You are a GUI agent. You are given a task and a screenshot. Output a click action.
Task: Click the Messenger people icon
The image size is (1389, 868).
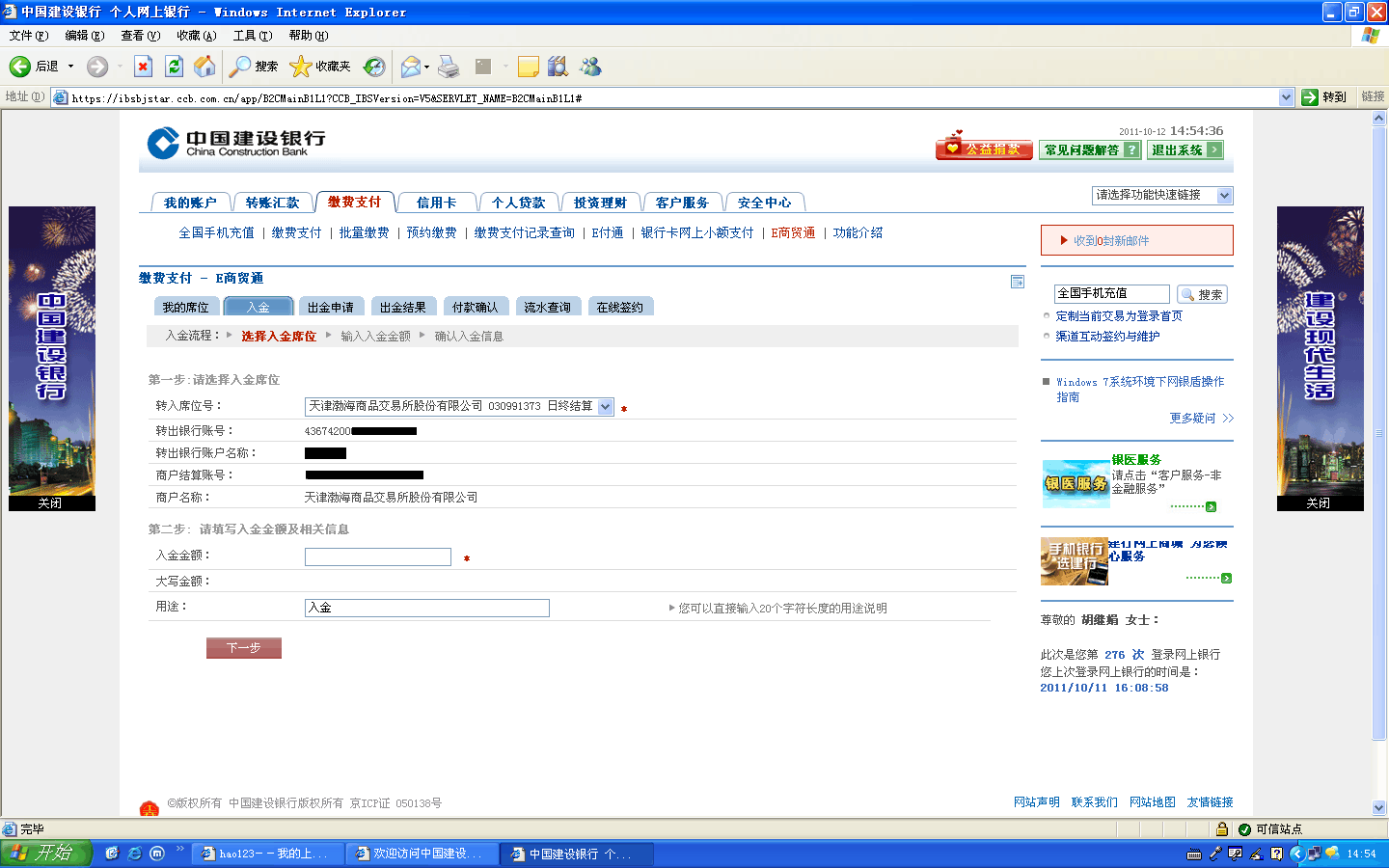click(x=590, y=67)
